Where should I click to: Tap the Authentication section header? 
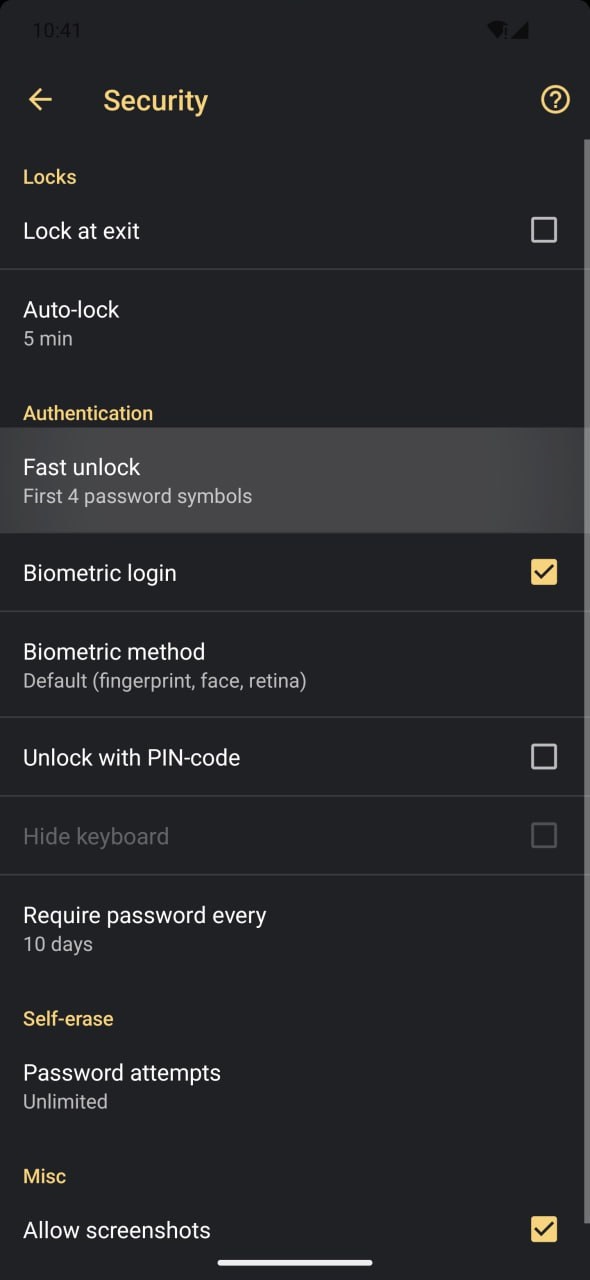click(88, 413)
